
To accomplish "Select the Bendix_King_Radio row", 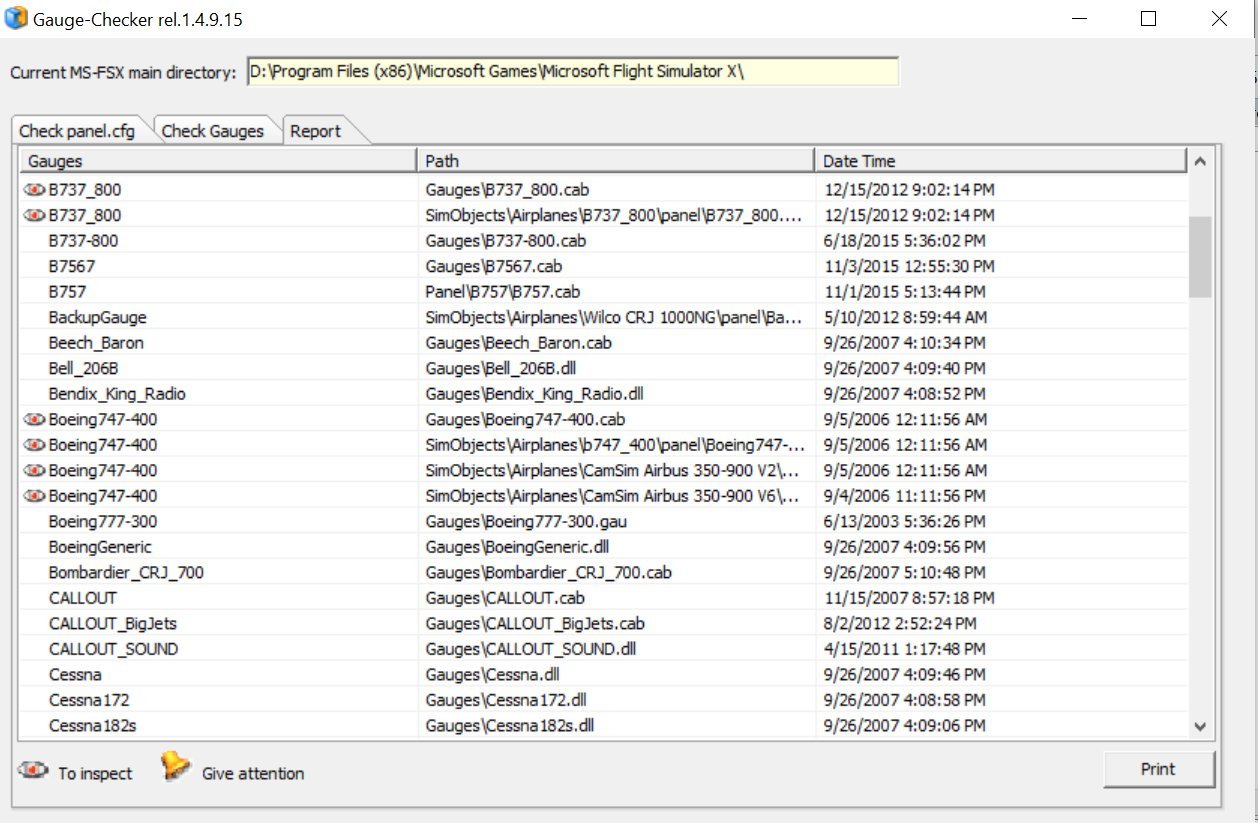I will 604,394.
